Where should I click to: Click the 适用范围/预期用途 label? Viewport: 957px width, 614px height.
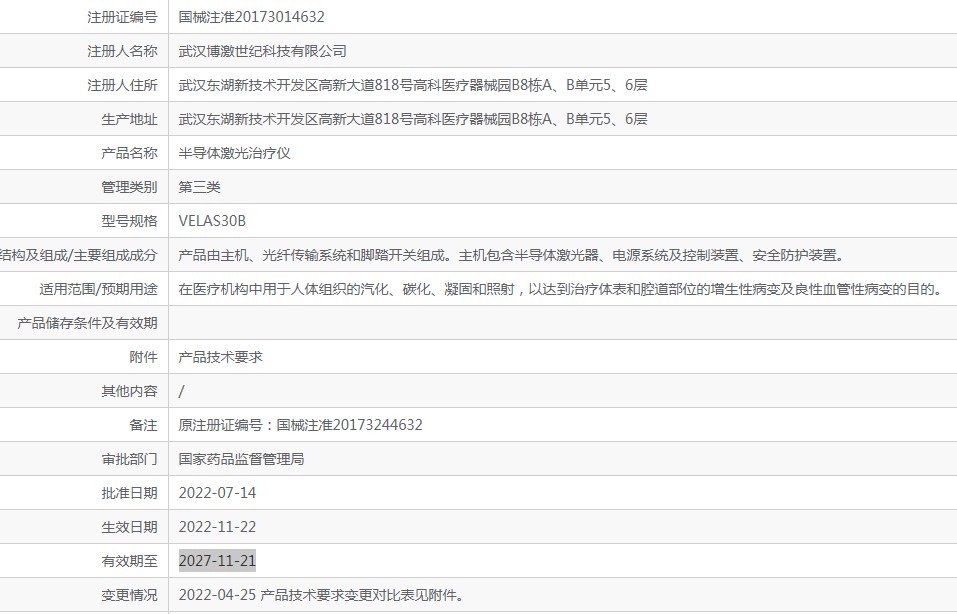pyautogui.click(x=98, y=289)
